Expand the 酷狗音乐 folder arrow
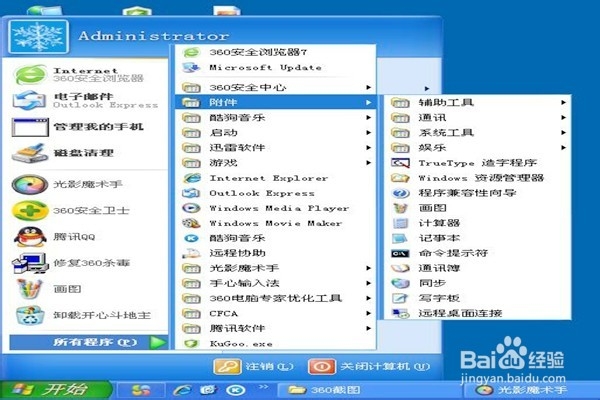 [x=368, y=118]
